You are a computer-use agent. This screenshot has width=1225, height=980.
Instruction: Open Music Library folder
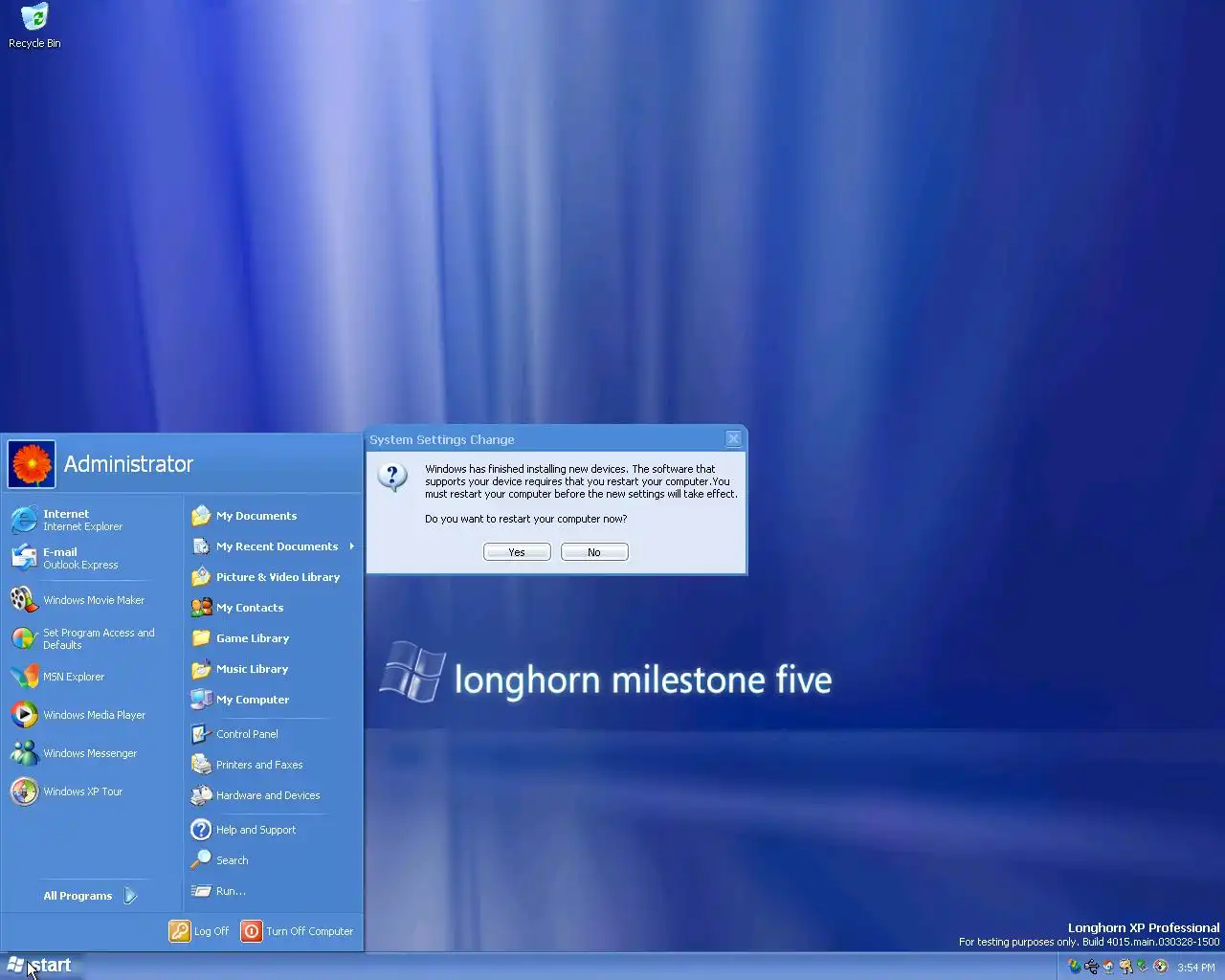pos(274,669)
